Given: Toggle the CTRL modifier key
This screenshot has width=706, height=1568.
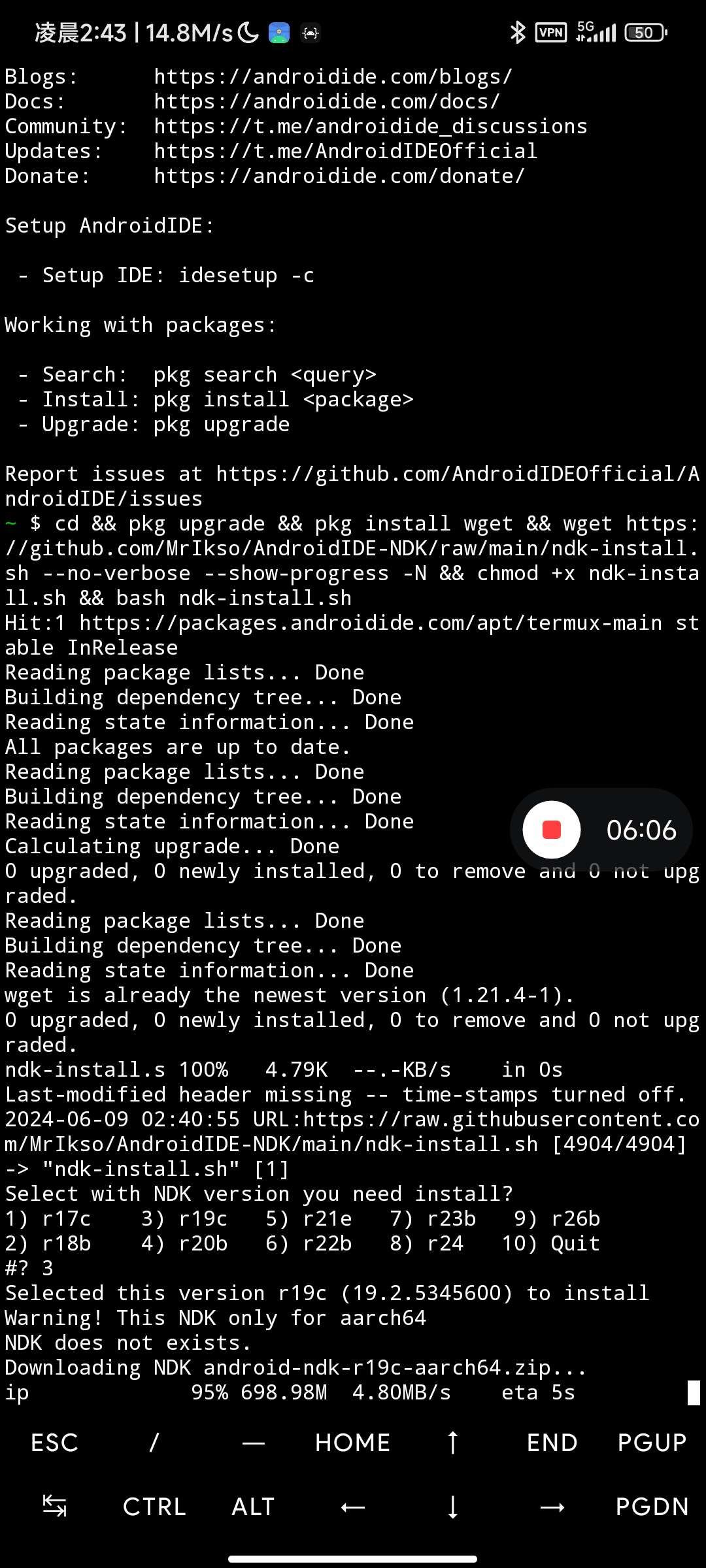Looking at the screenshot, I should pos(154,1507).
